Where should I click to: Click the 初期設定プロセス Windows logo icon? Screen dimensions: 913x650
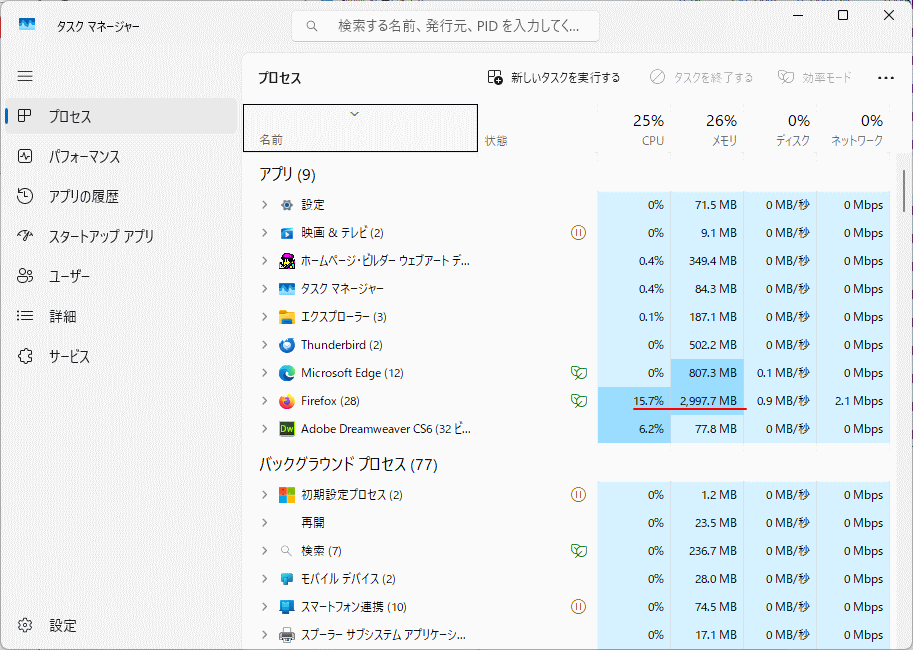[x=286, y=495]
